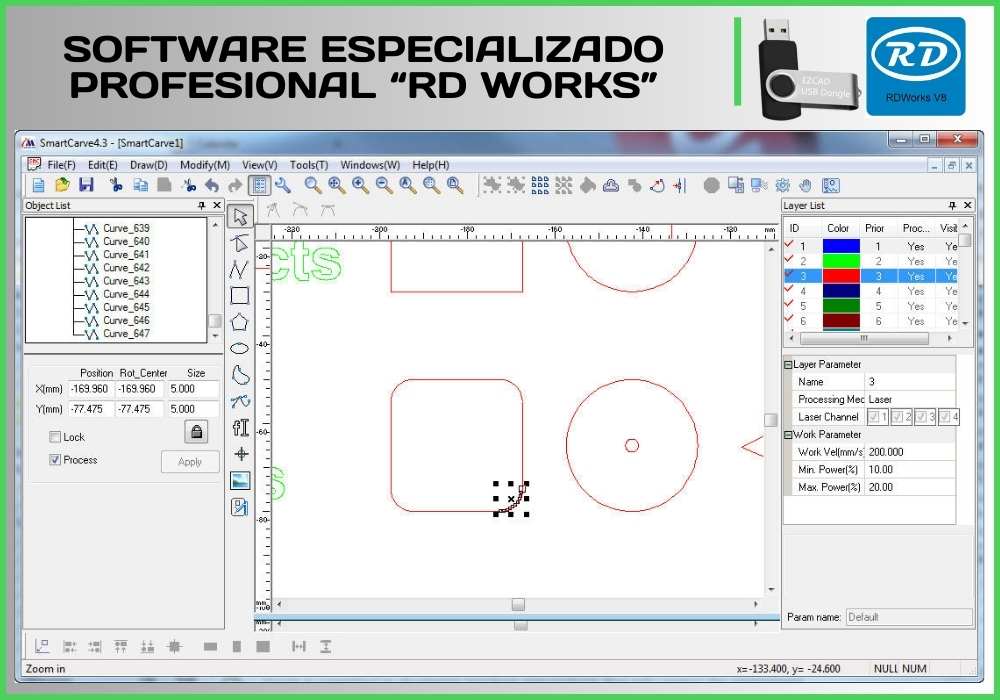Select the Bezier curve tool
The image size is (1000, 700).
click(240, 401)
